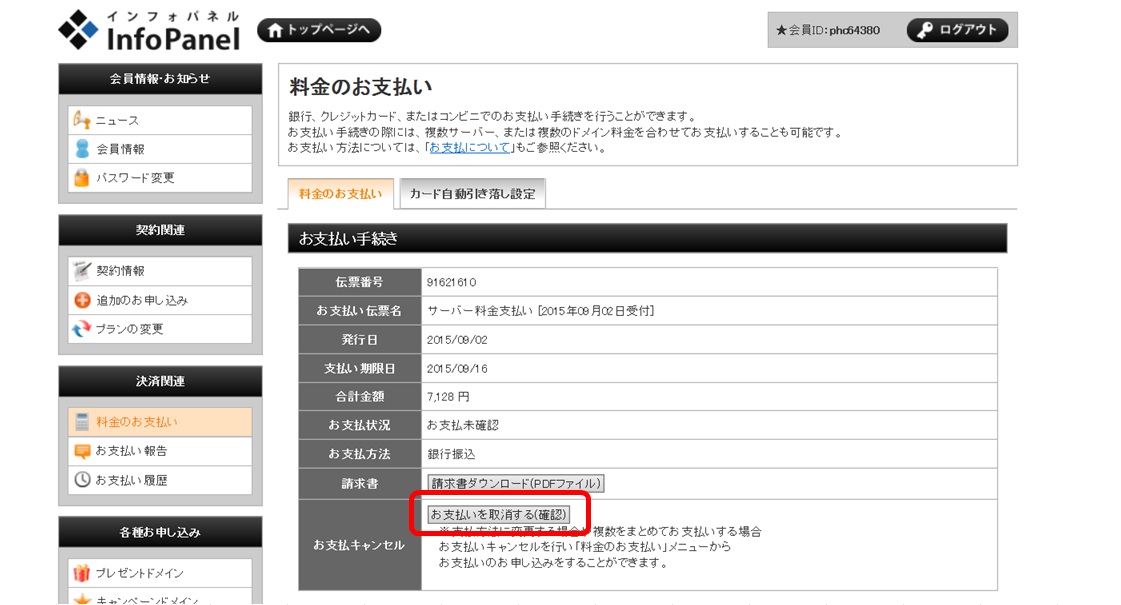
Task: Open 料金のお支払い in the sidebar menu
Action: coord(136,422)
